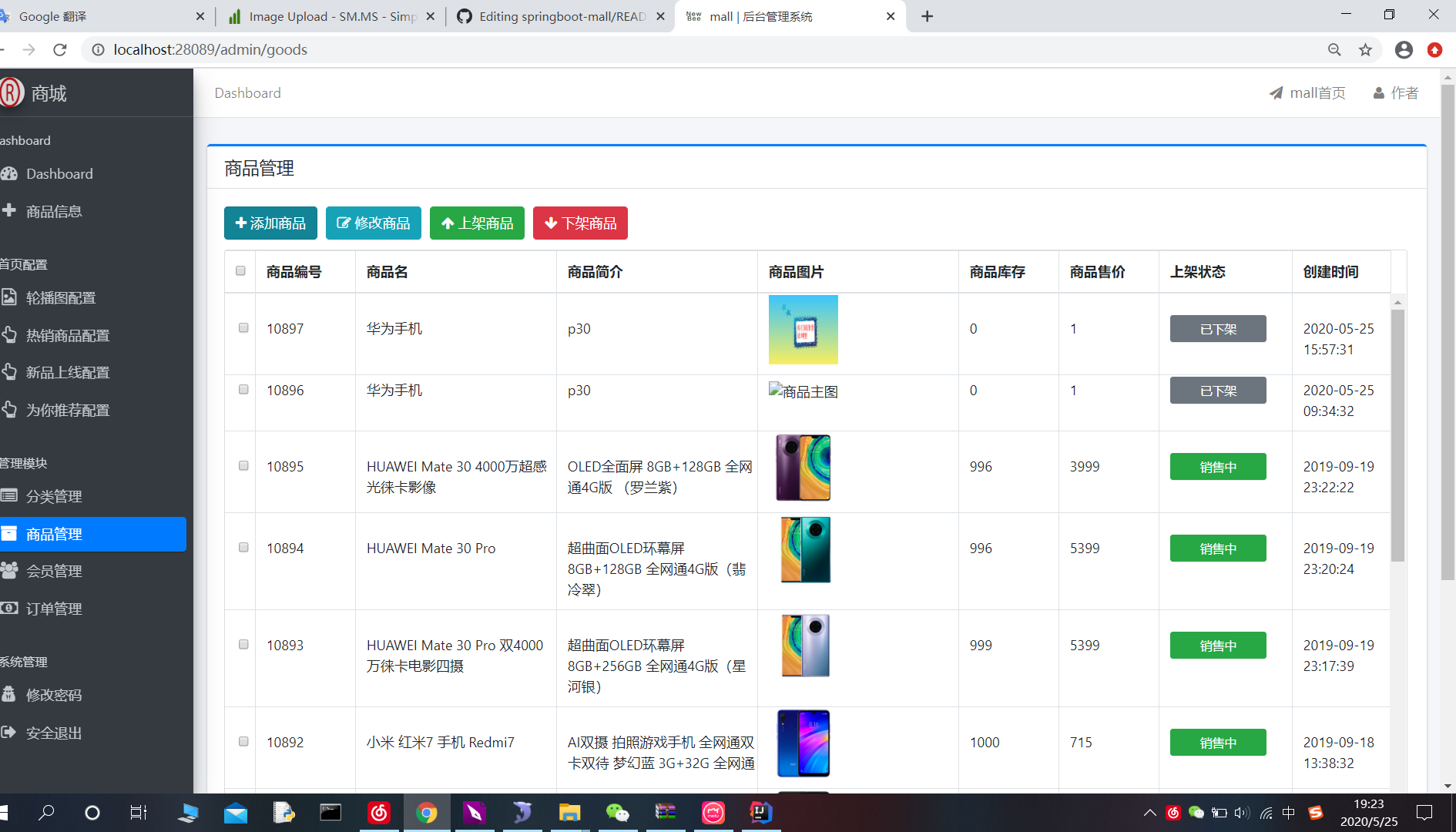Image resolution: width=1456 pixels, height=832 pixels.
Task: Open 新品上线配置 settings
Action: tap(68, 372)
